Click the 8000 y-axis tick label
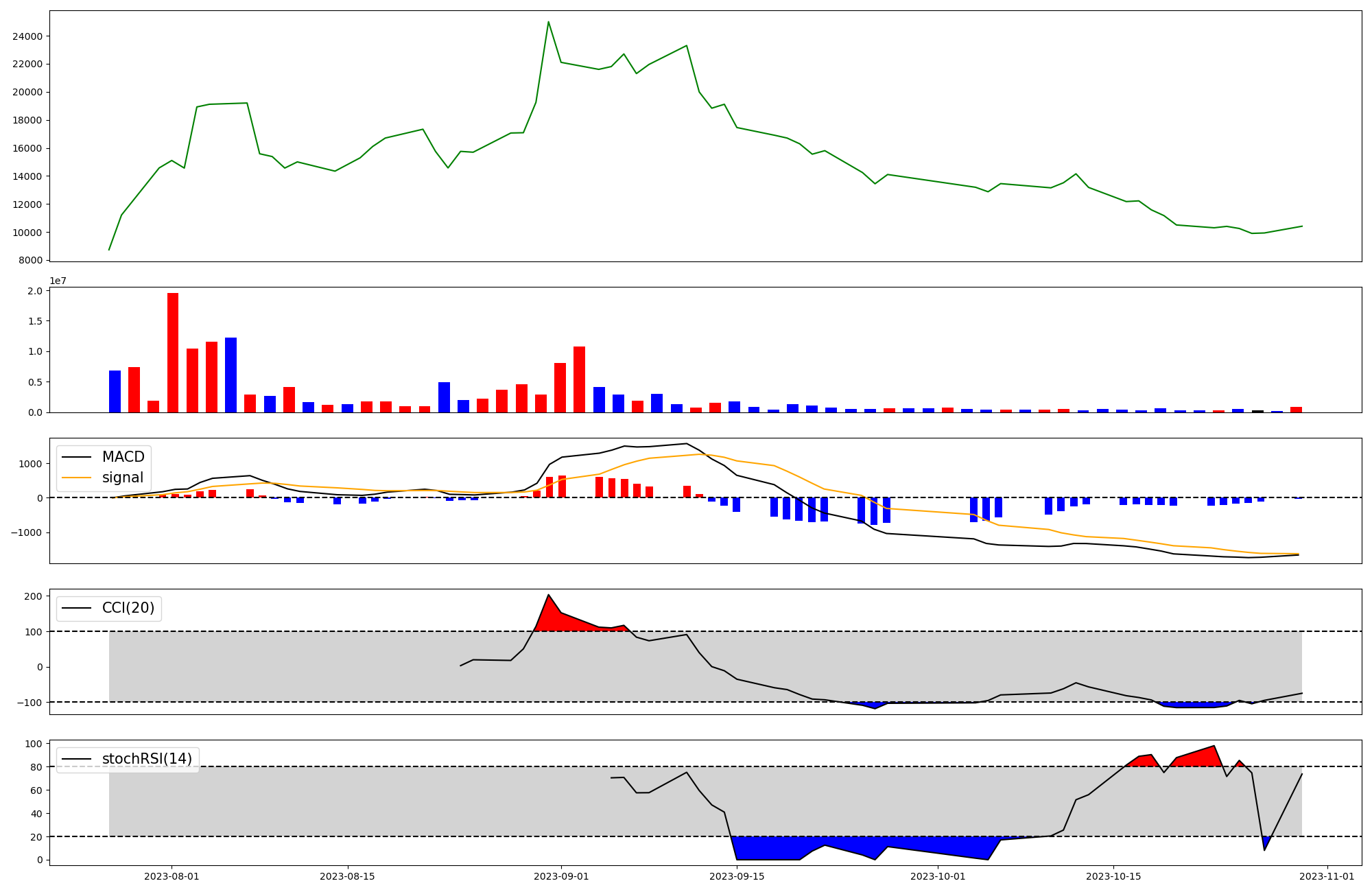 (x=30, y=261)
